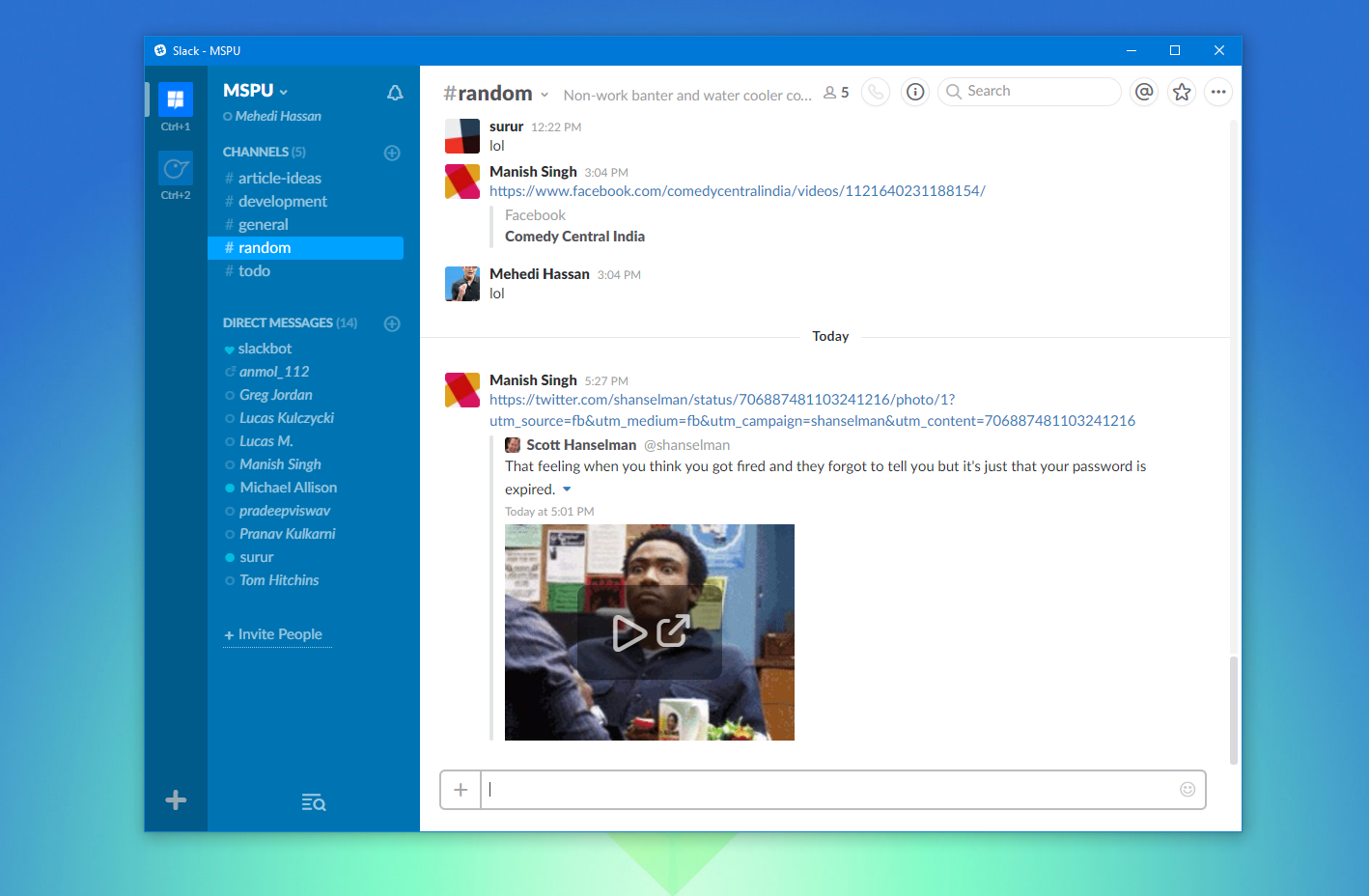The width and height of the screenshot is (1369, 896).
Task: Open Scott Hanselman's name link
Action: [581, 445]
